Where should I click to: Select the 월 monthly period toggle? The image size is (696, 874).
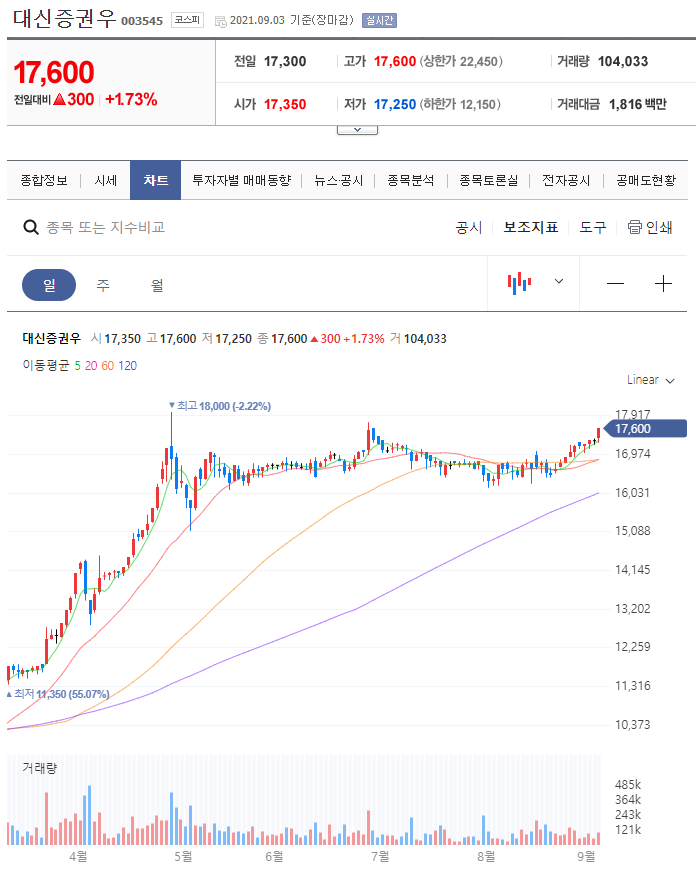(x=157, y=285)
